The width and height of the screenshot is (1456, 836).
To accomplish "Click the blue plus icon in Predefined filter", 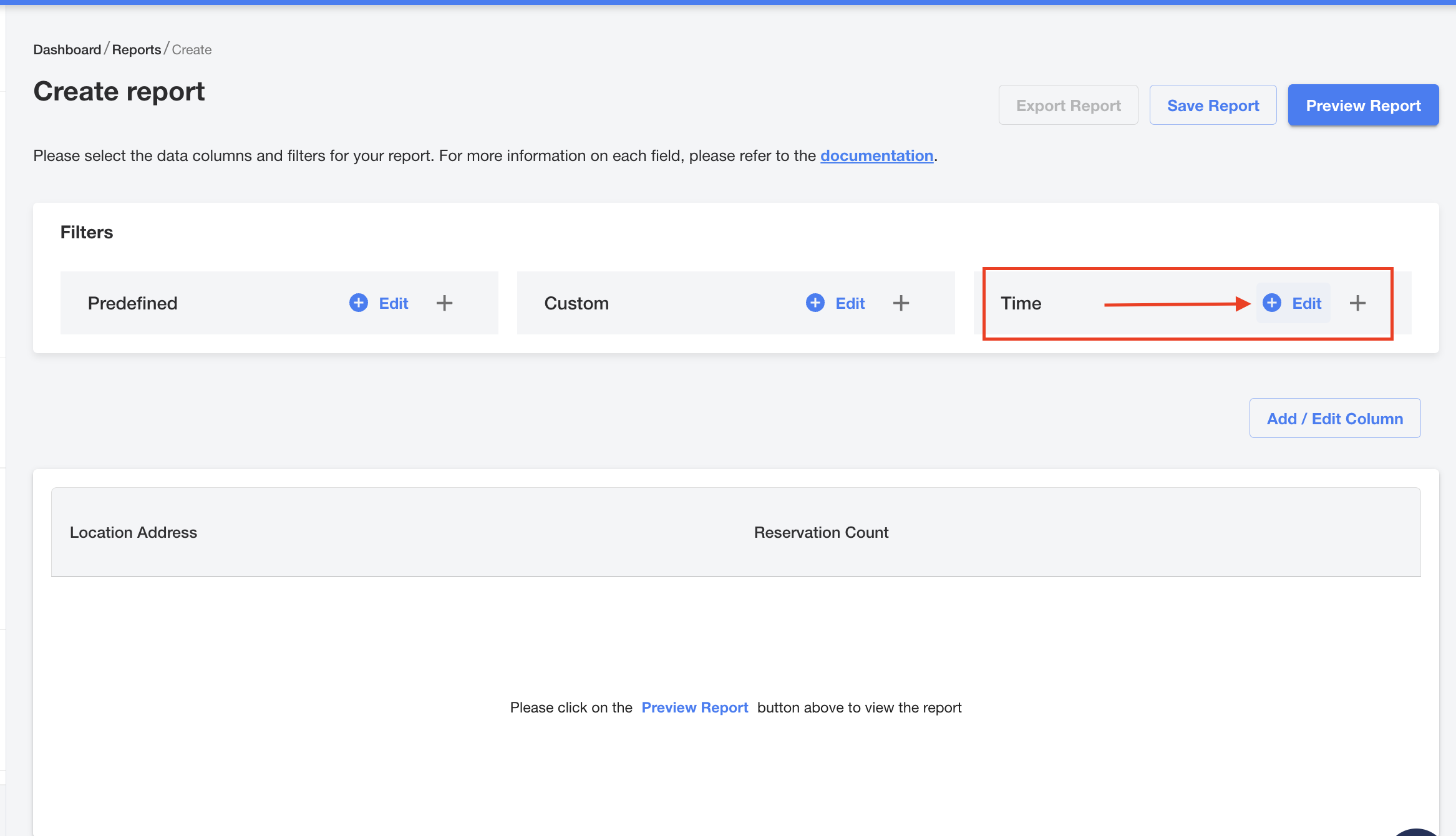I will point(358,303).
